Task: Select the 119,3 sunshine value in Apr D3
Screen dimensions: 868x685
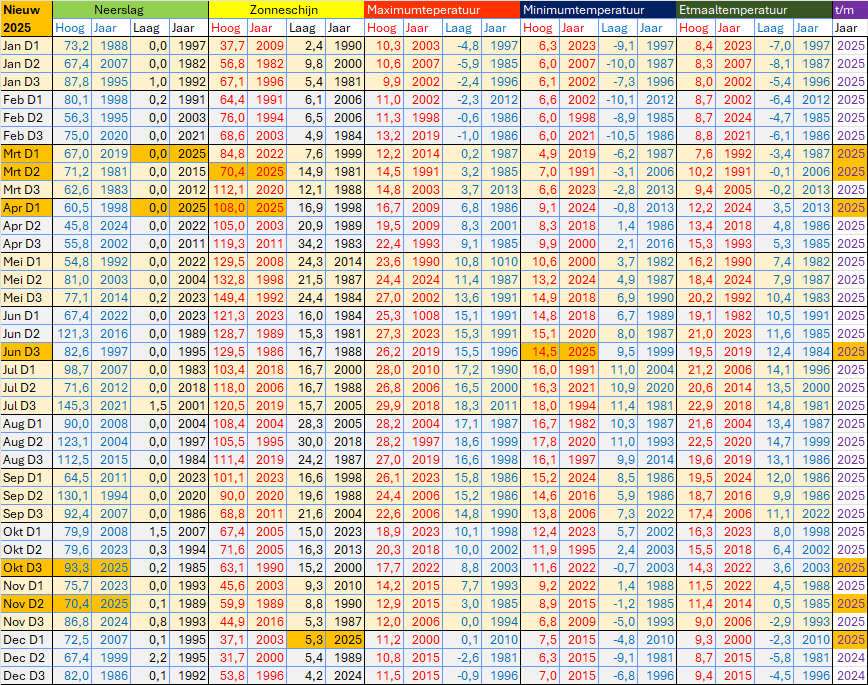Action: (x=228, y=244)
